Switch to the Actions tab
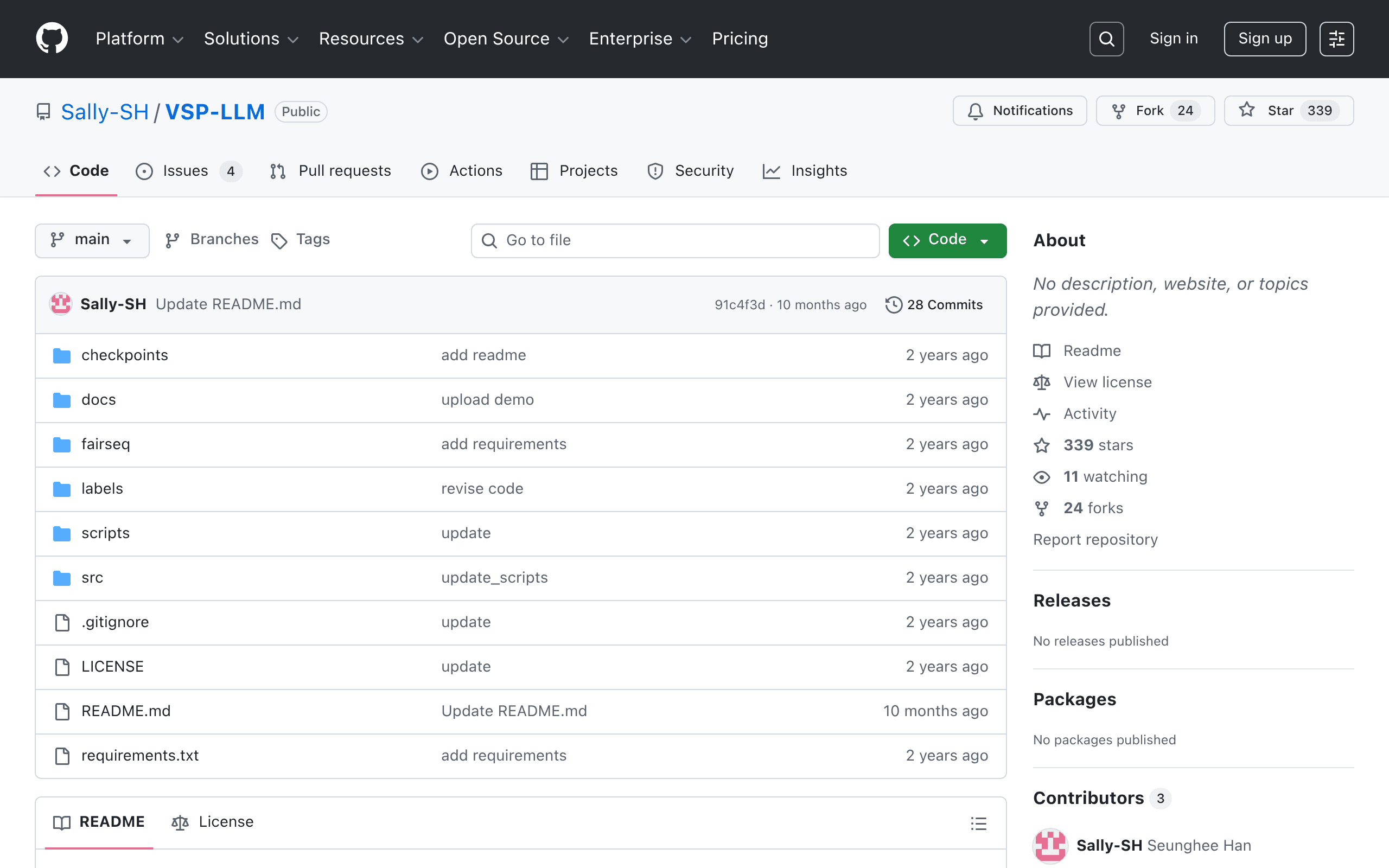1389x868 pixels. tap(462, 171)
